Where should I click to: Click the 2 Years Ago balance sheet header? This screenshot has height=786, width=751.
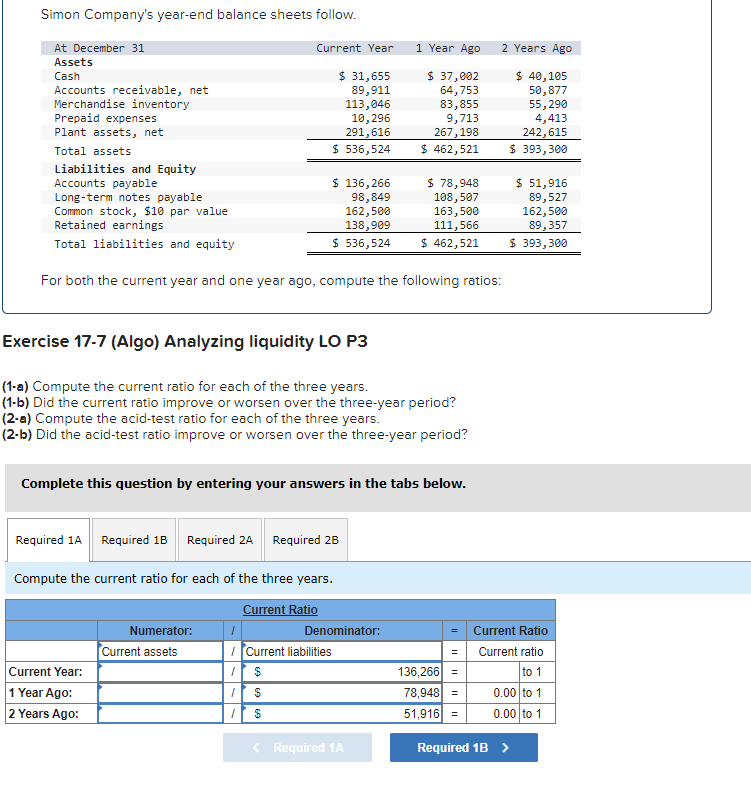[x=536, y=48]
